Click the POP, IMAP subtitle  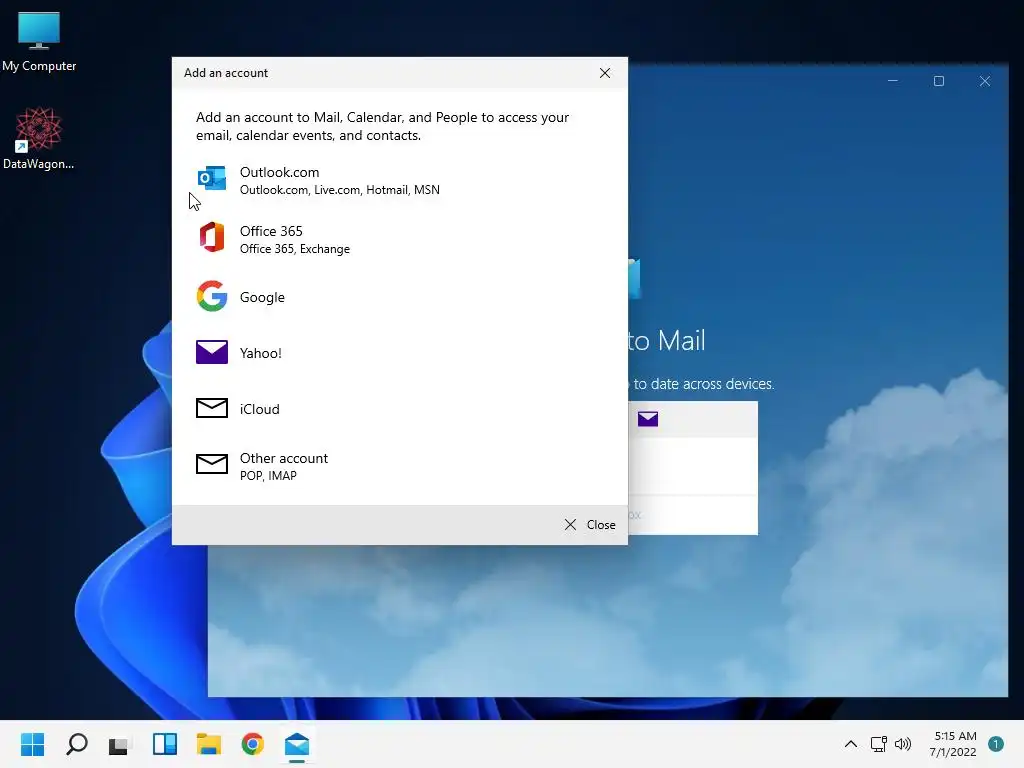(x=268, y=476)
